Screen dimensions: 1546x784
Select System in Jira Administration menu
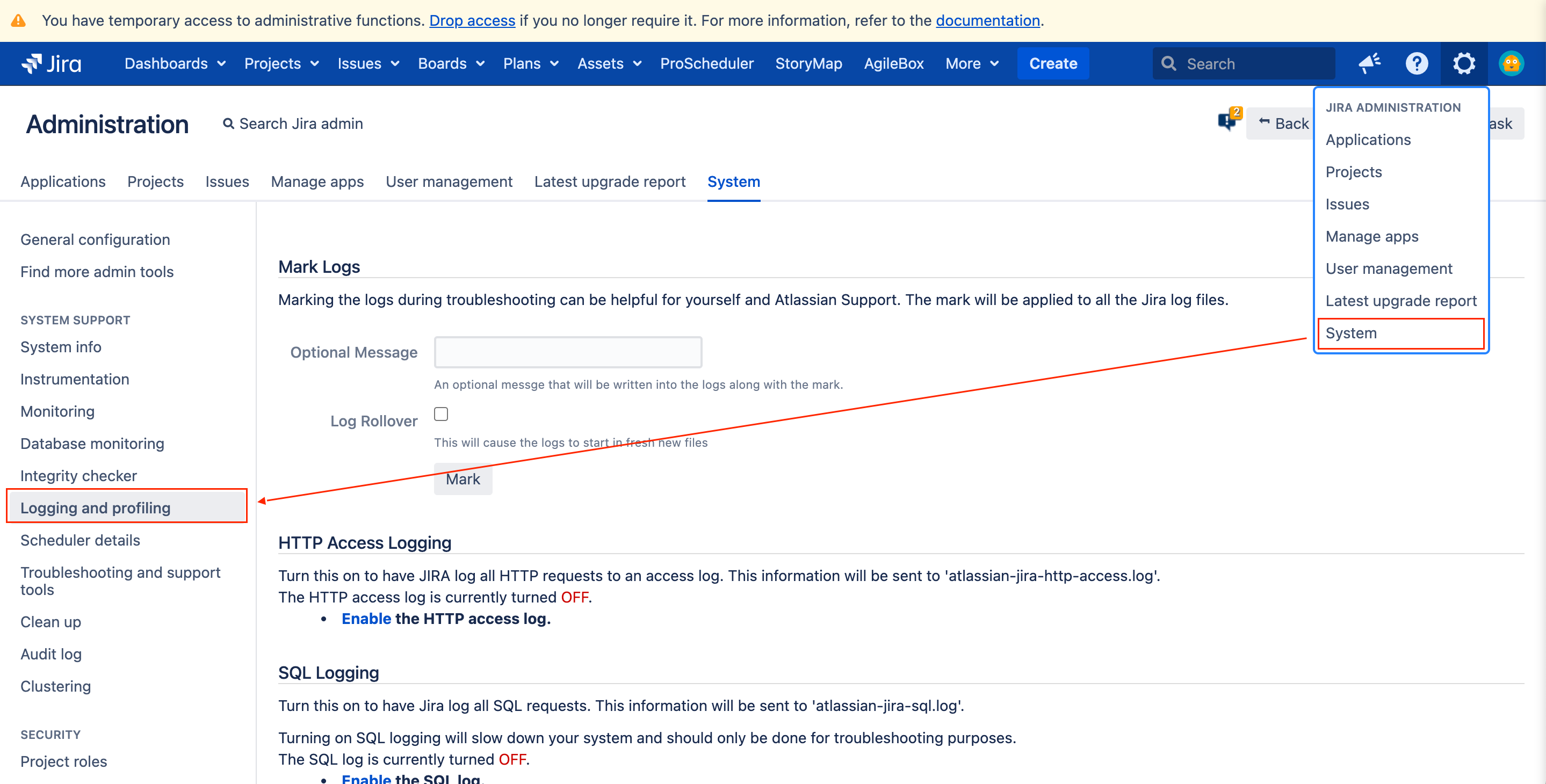(1351, 333)
